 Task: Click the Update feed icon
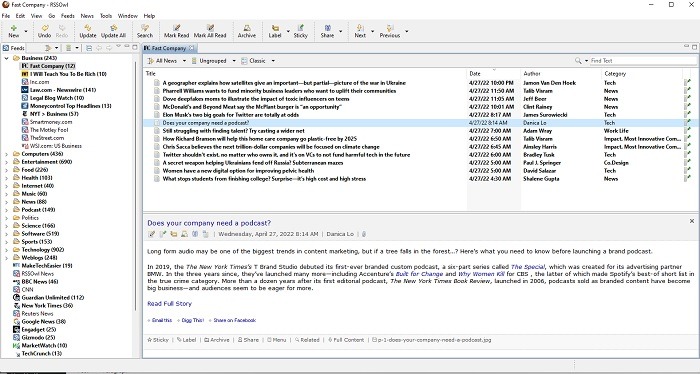point(88,31)
